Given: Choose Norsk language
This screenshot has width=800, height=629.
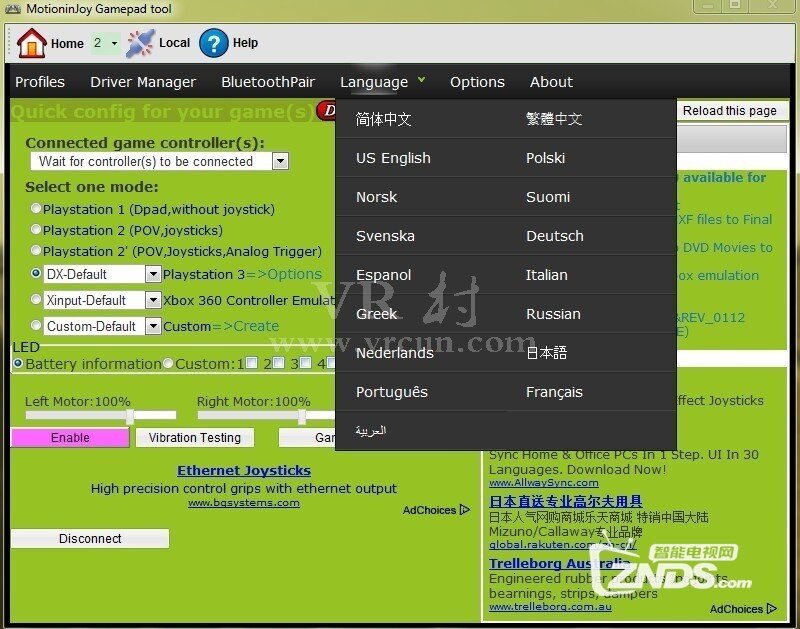Looking at the screenshot, I should (376, 197).
